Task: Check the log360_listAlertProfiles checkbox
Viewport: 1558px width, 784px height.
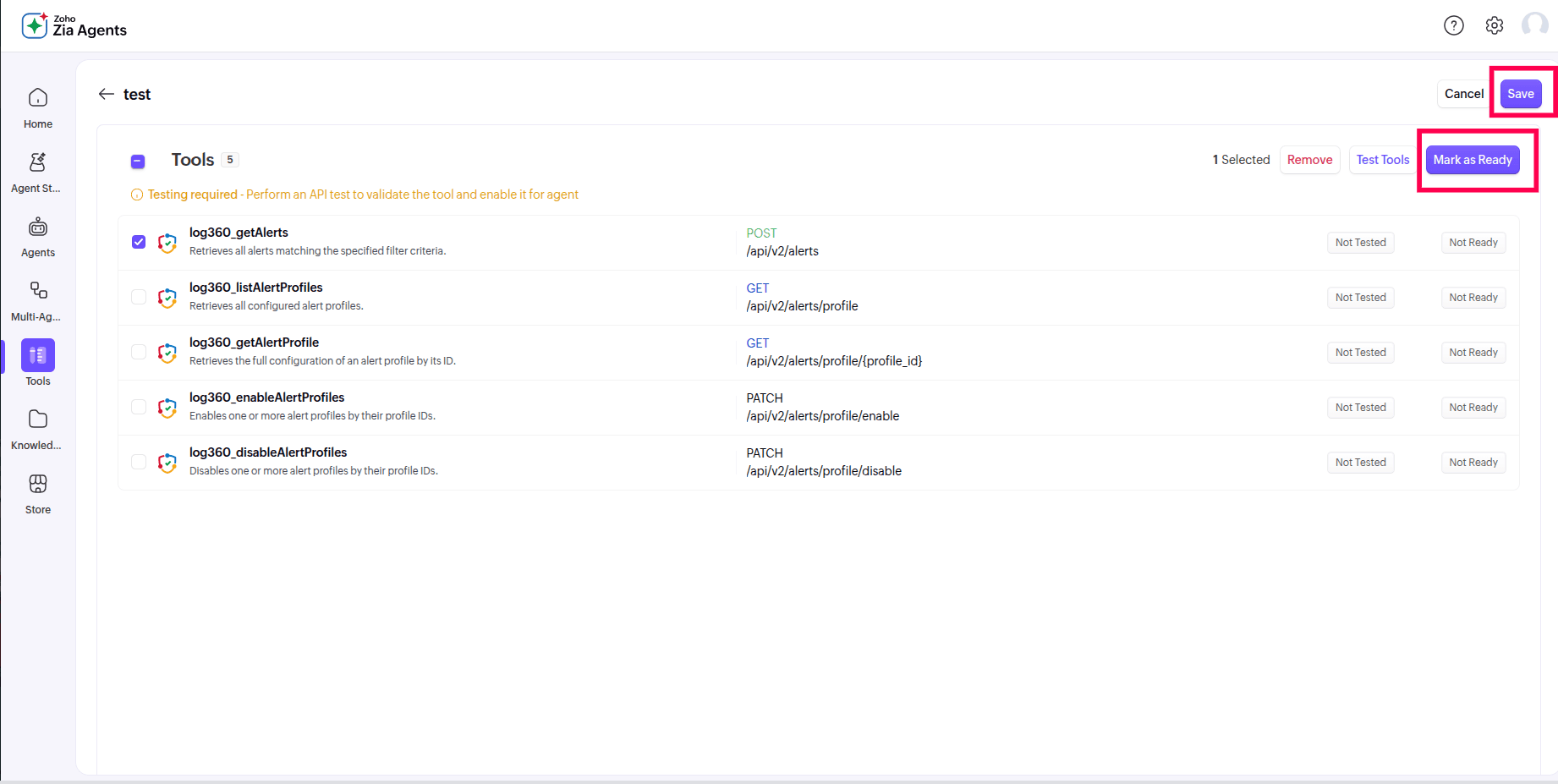Action: click(x=139, y=297)
